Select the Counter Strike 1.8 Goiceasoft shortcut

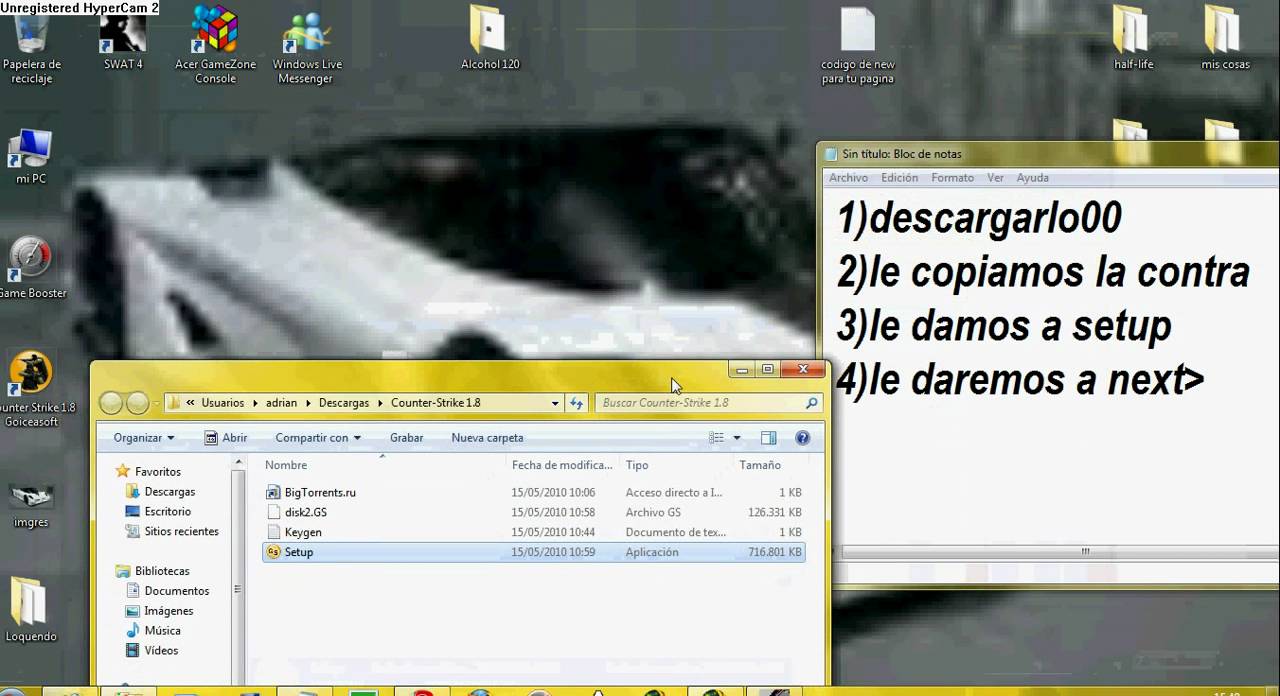click(x=31, y=390)
